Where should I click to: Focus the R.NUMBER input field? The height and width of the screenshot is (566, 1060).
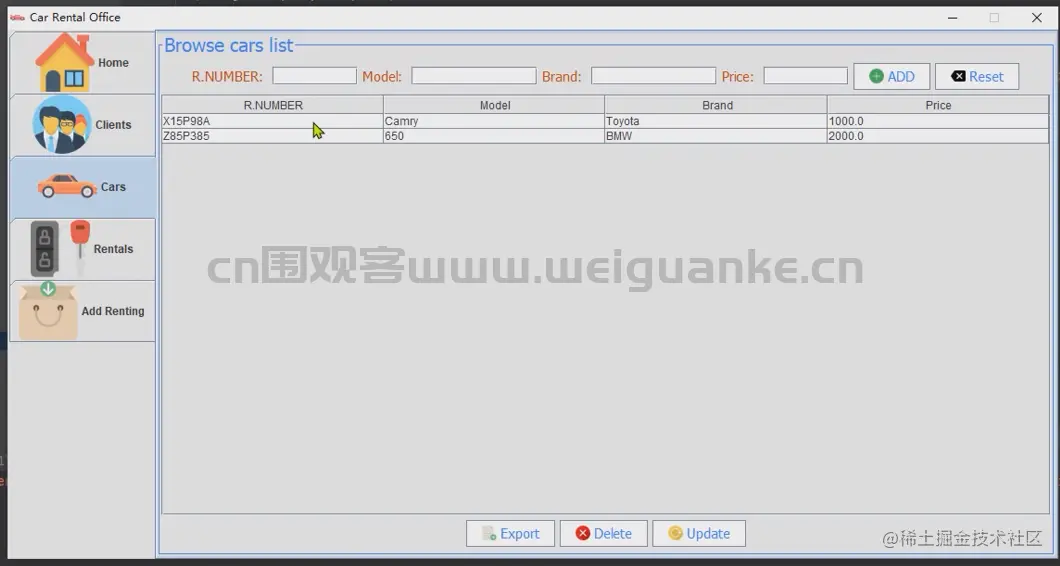click(x=314, y=76)
